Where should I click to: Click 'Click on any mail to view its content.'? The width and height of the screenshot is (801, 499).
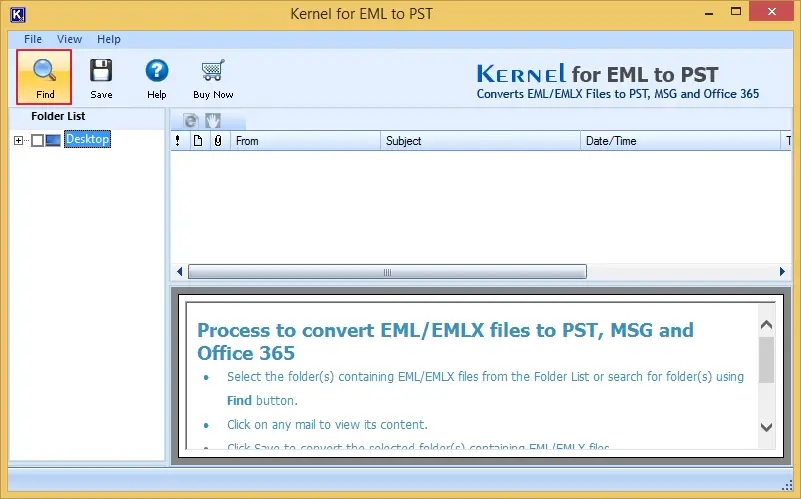pos(327,424)
